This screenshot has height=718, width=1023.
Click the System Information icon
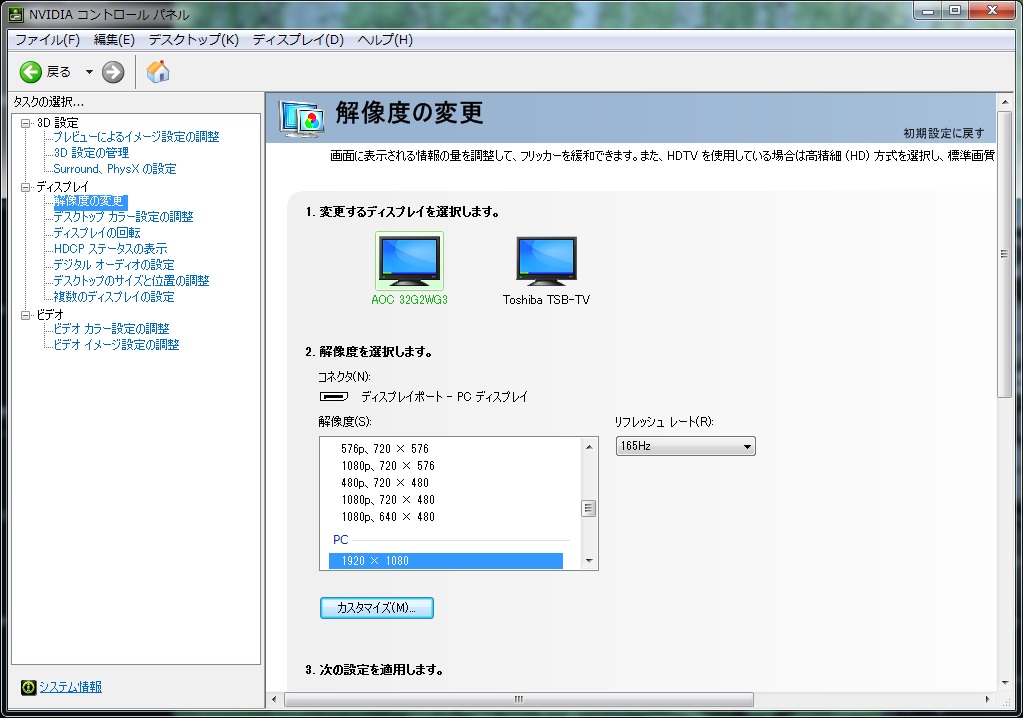click(x=28, y=687)
